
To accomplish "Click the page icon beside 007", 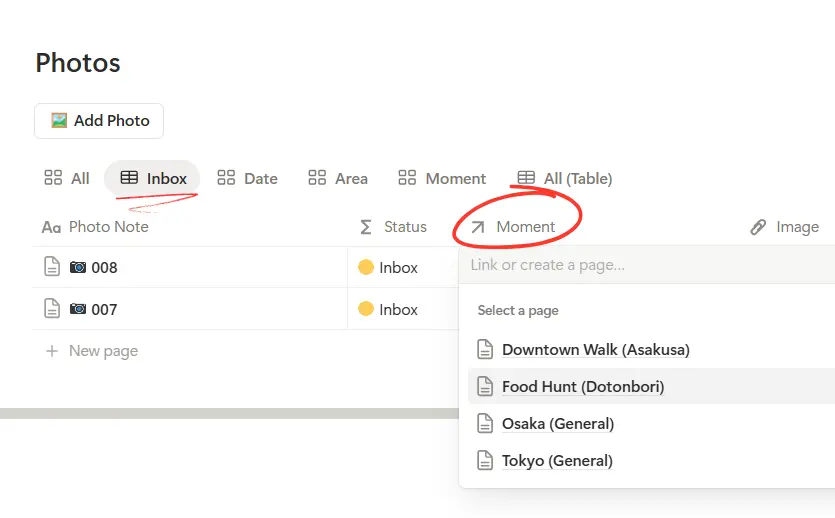I will click(x=52, y=309).
